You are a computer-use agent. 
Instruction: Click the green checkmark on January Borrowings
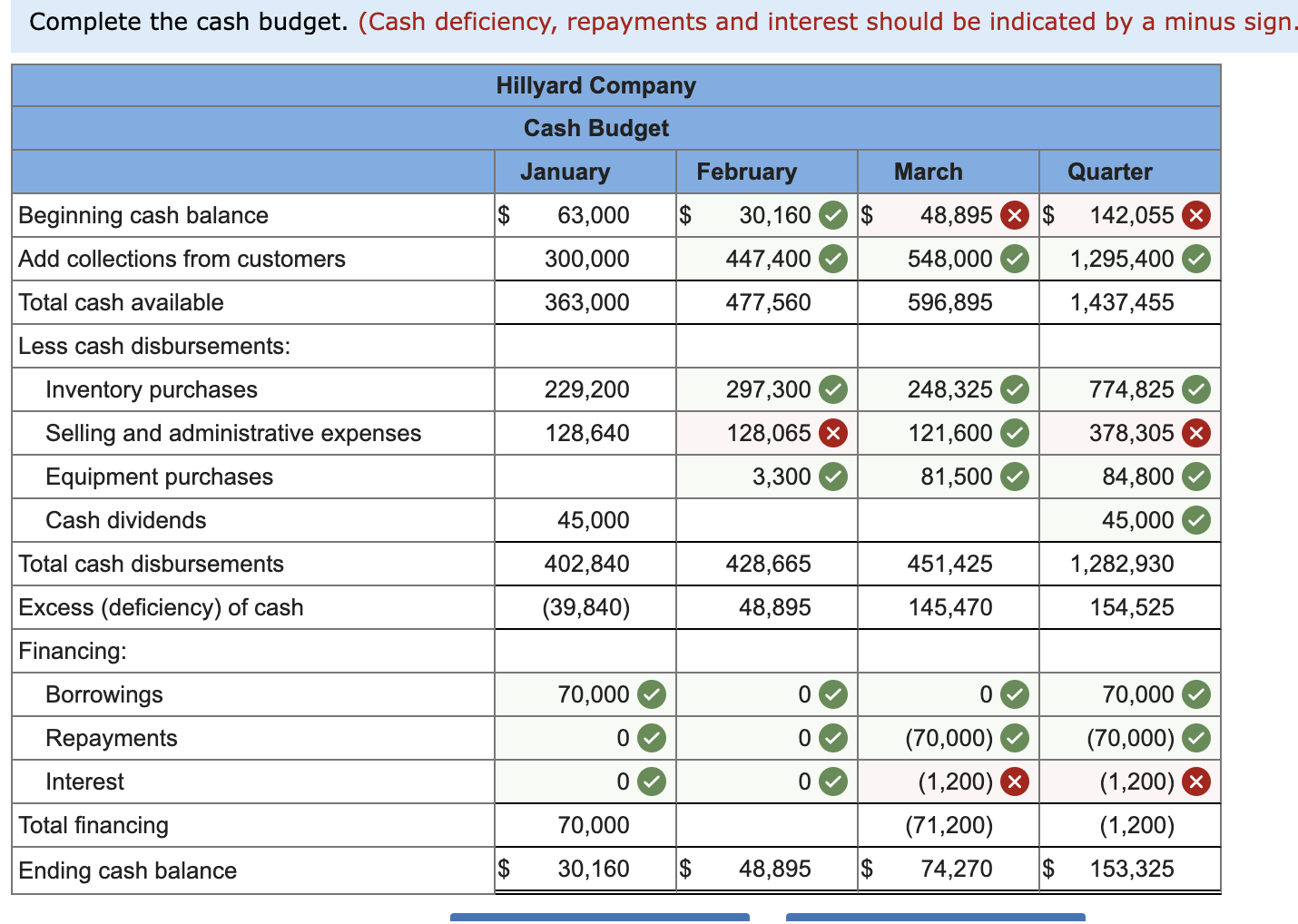pos(650,694)
